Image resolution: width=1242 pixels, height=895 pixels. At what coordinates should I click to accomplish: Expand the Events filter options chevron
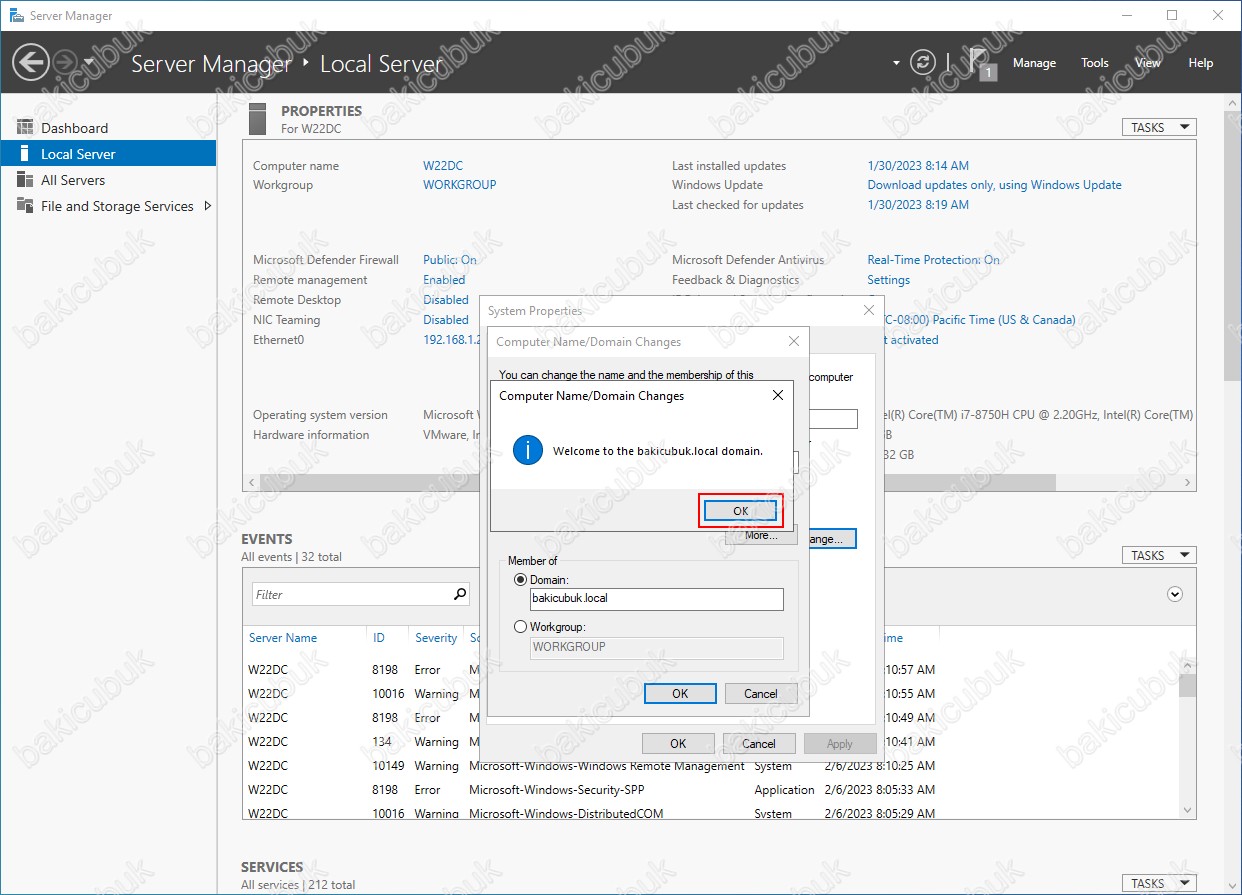point(1175,594)
